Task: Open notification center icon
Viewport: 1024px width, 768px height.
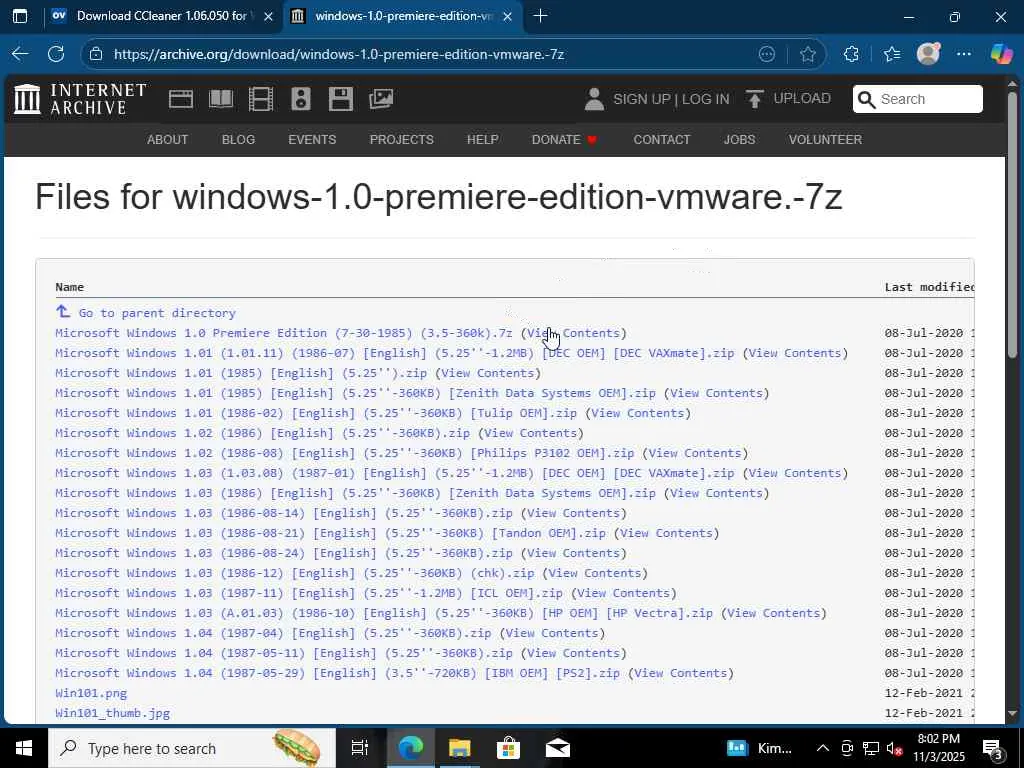Action: pos(993,748)
